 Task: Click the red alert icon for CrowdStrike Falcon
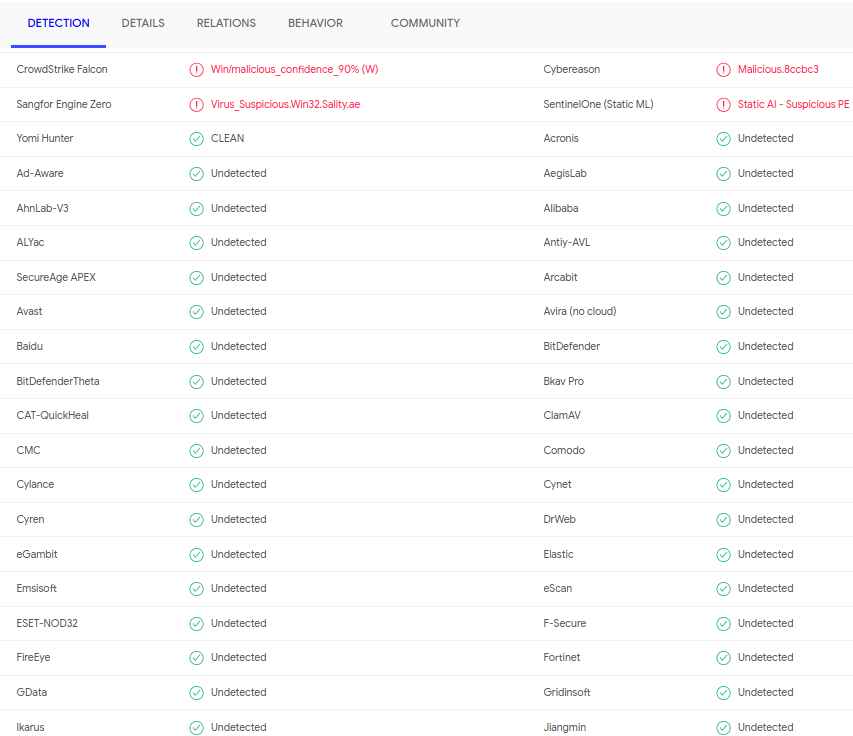point(196,70)
